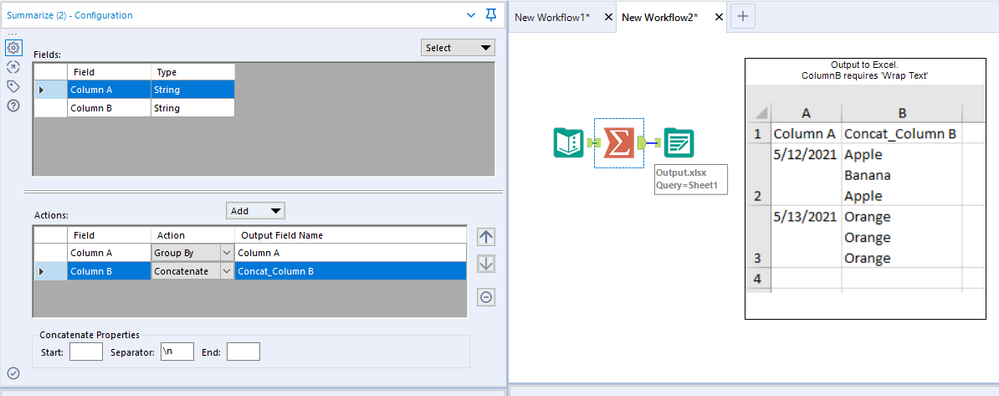Open the Help question mark icon

click(13, 105)
